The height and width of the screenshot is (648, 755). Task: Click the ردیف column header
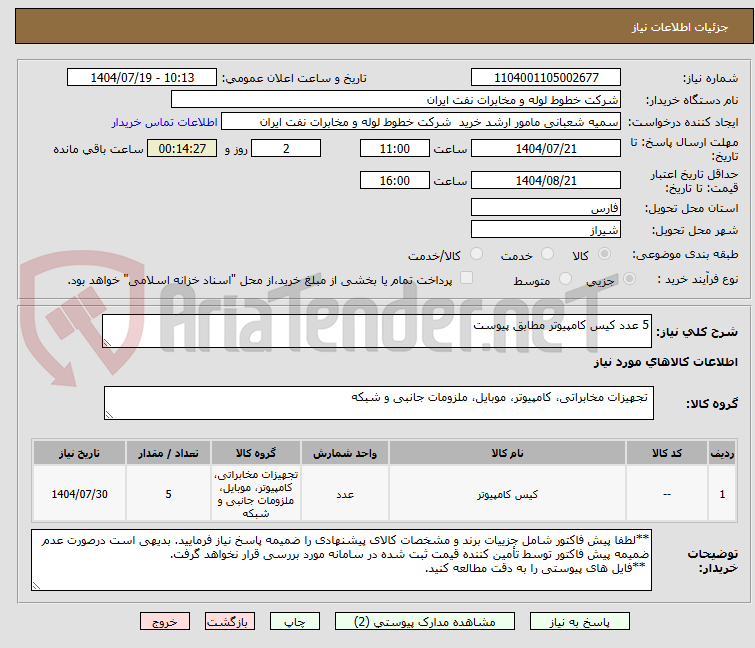722,453
